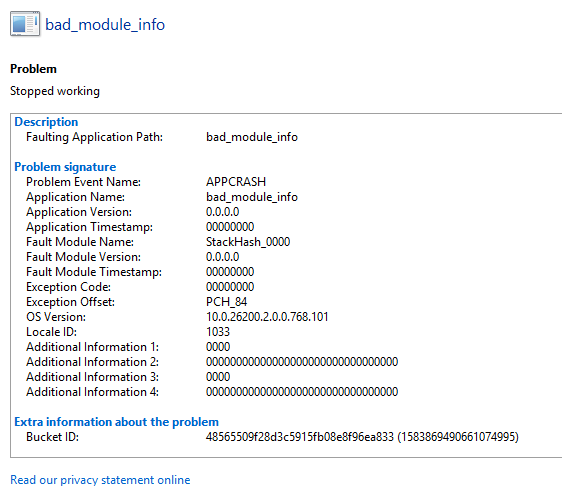The image size is (562, 486).
Task: Select the Application Name value bad_module_info
Action: pos(252,197)
